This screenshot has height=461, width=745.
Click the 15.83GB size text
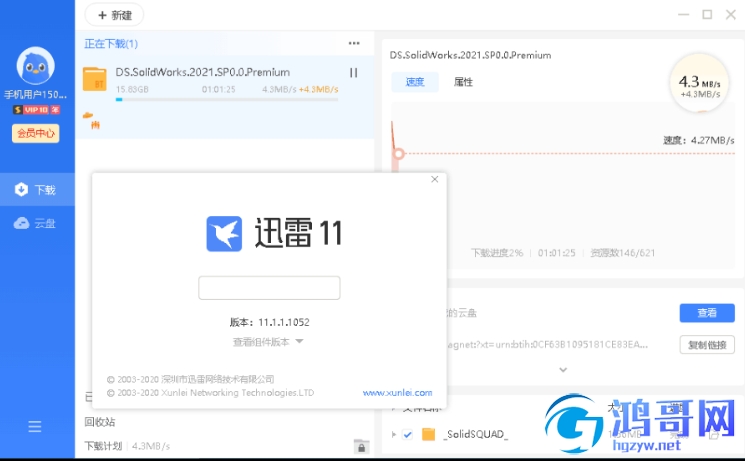tap(132, 89)
